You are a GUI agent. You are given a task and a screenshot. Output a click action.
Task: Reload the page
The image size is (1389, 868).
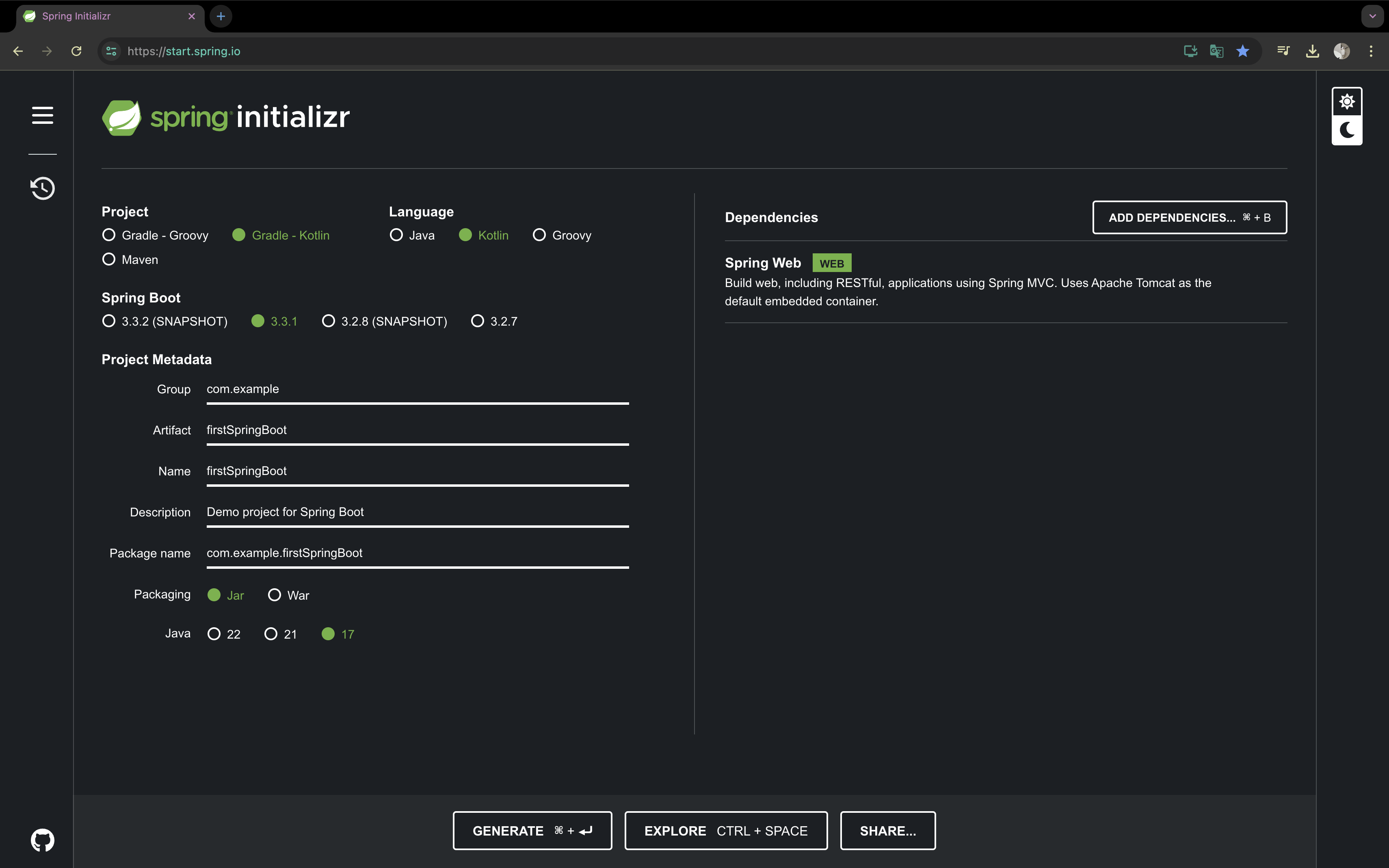point(76,51)
